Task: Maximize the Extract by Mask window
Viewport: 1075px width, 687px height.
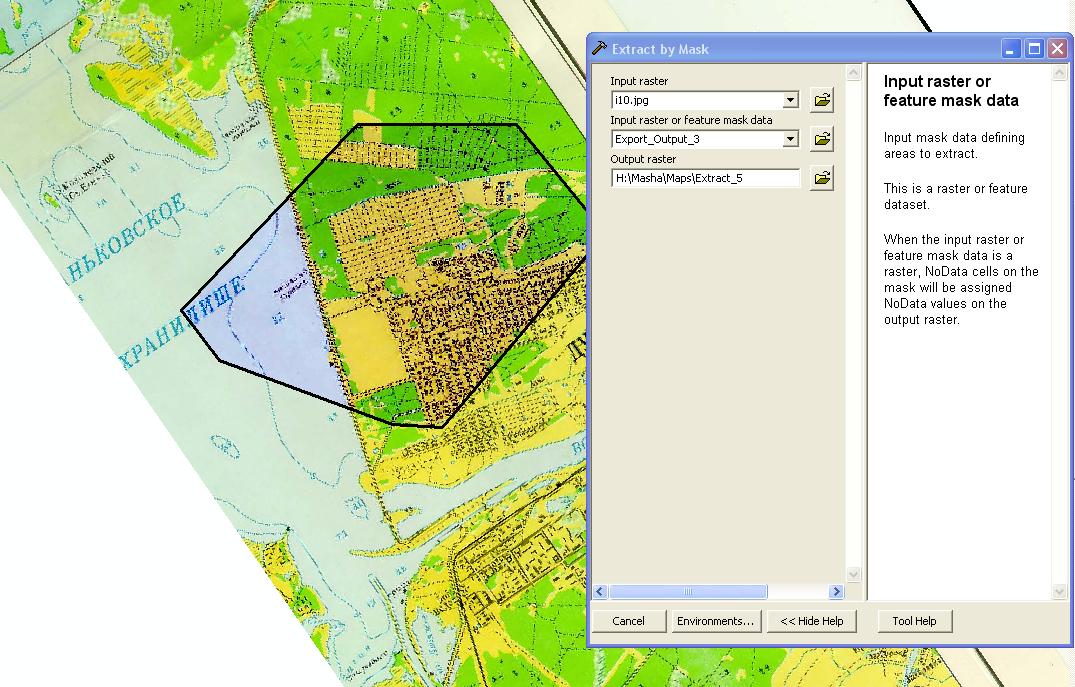Action: pos(1035,49)
